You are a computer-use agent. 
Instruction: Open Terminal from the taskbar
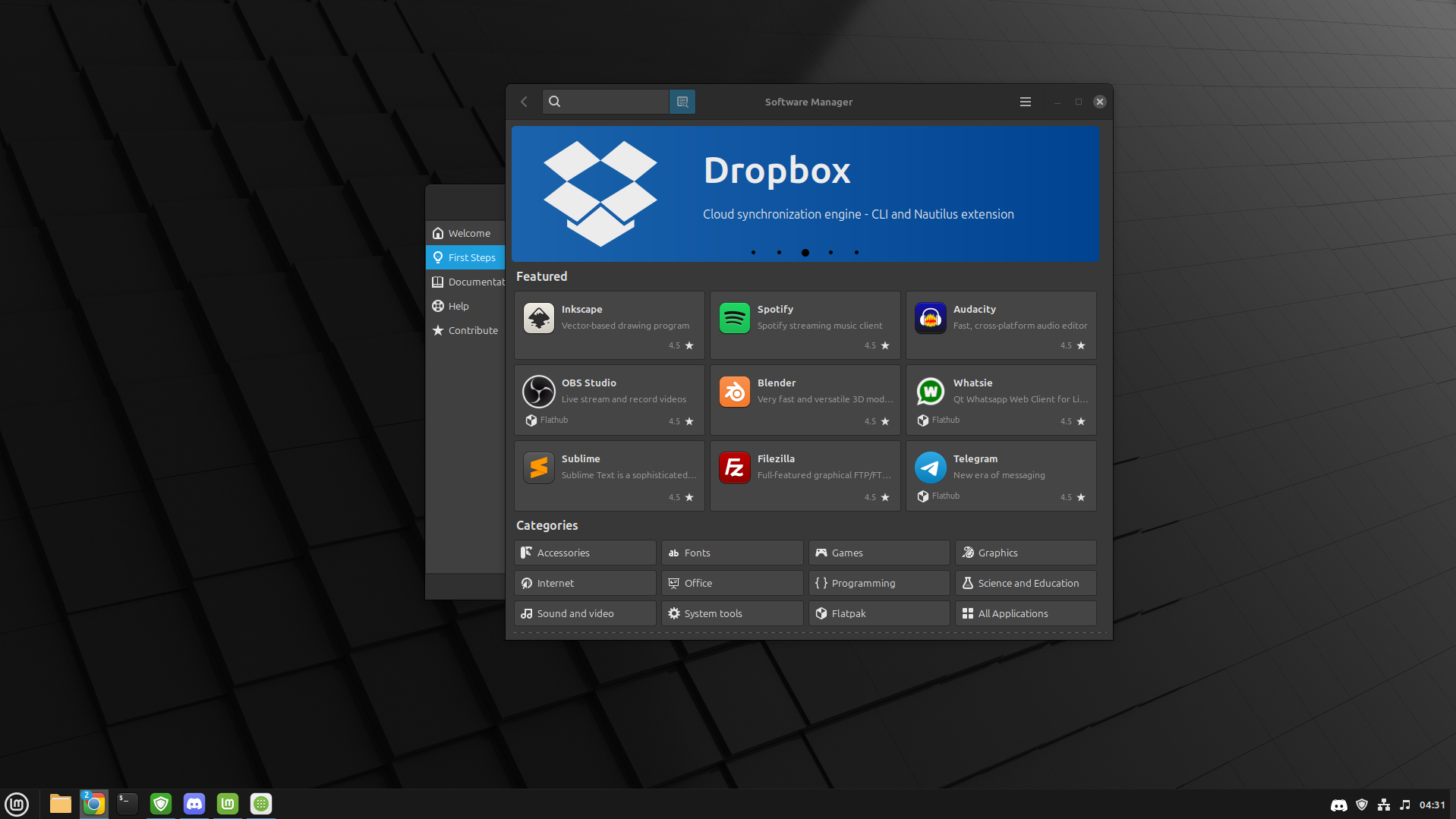point(128,804)
